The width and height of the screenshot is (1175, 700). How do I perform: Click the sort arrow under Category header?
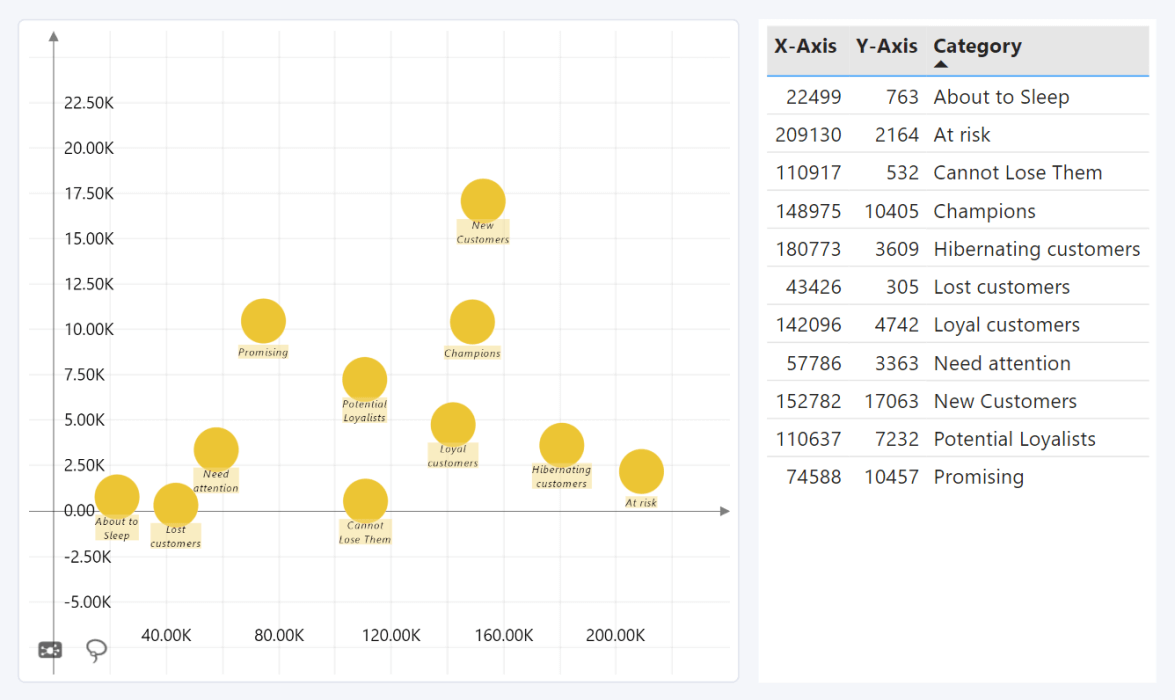(x=940, y=65)
